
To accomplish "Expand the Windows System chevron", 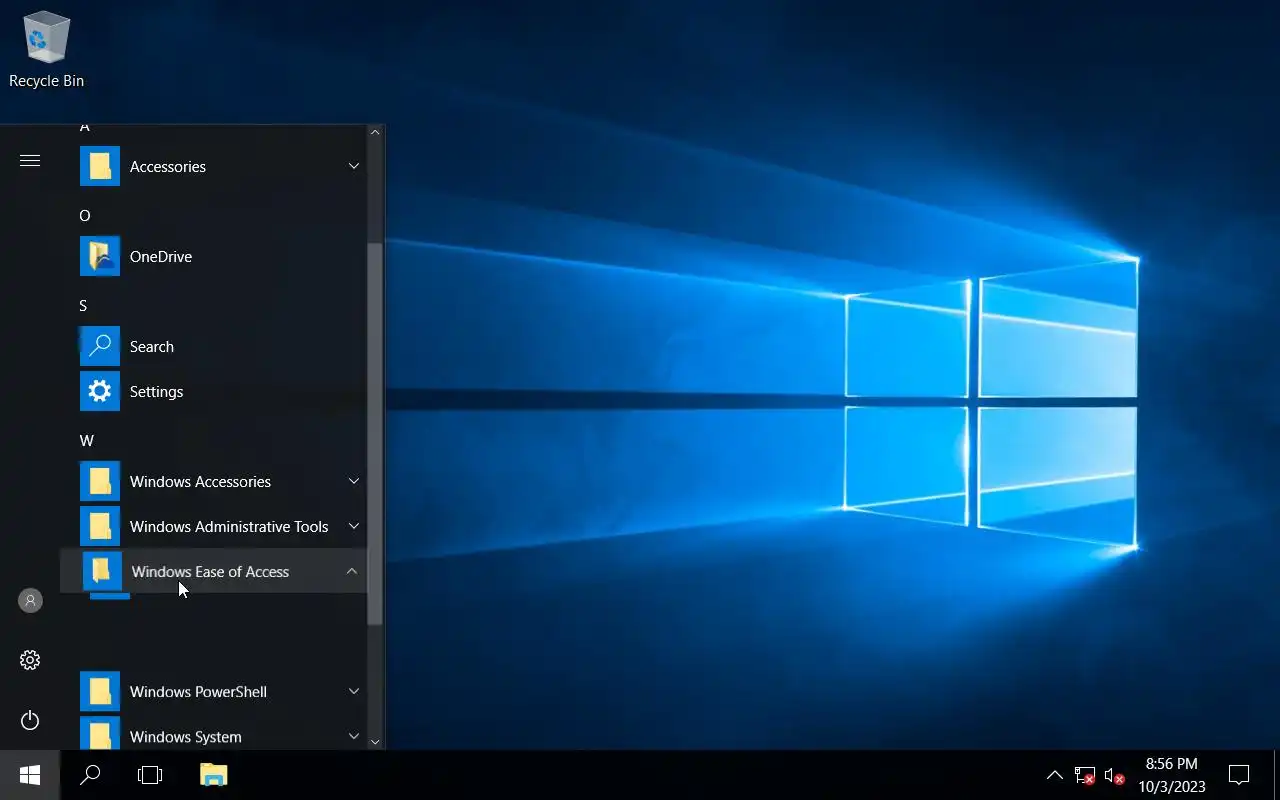I will click(353, 736).
